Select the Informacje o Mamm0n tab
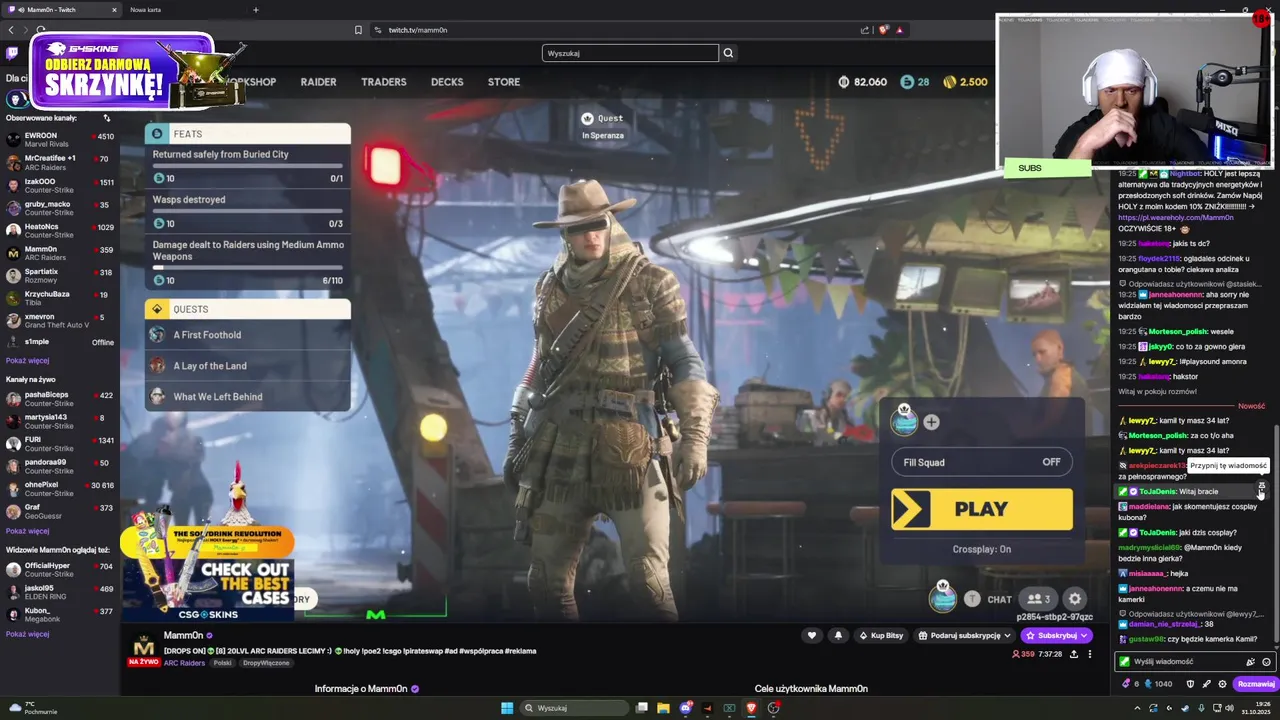 (367, 689)
